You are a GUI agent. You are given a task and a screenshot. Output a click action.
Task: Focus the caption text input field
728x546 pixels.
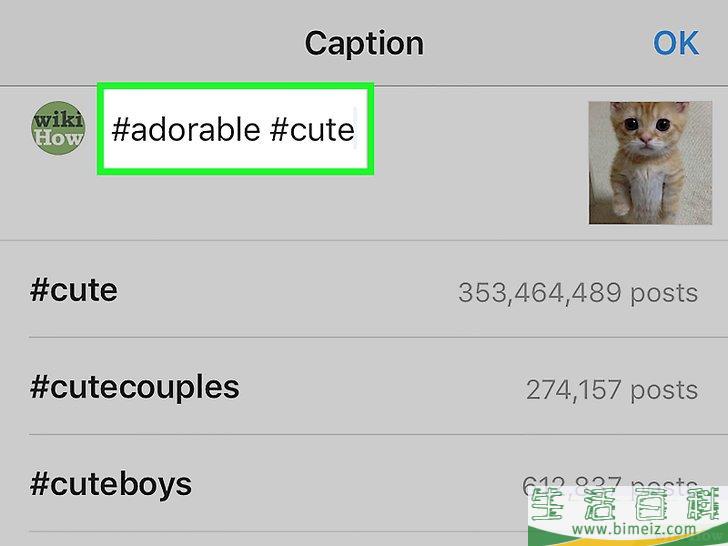(235, 129)
